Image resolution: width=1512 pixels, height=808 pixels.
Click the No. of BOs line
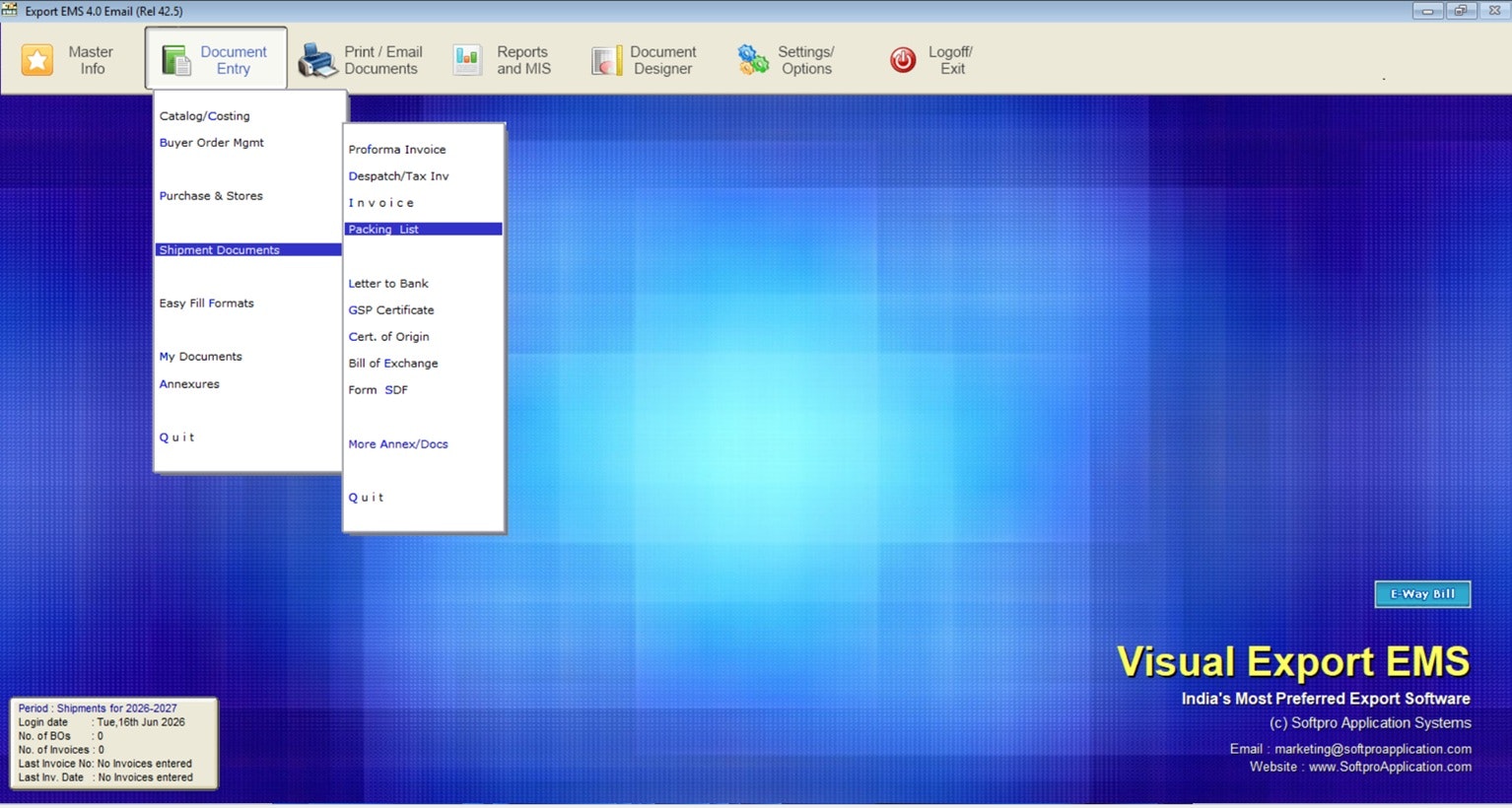click(60, 736)
